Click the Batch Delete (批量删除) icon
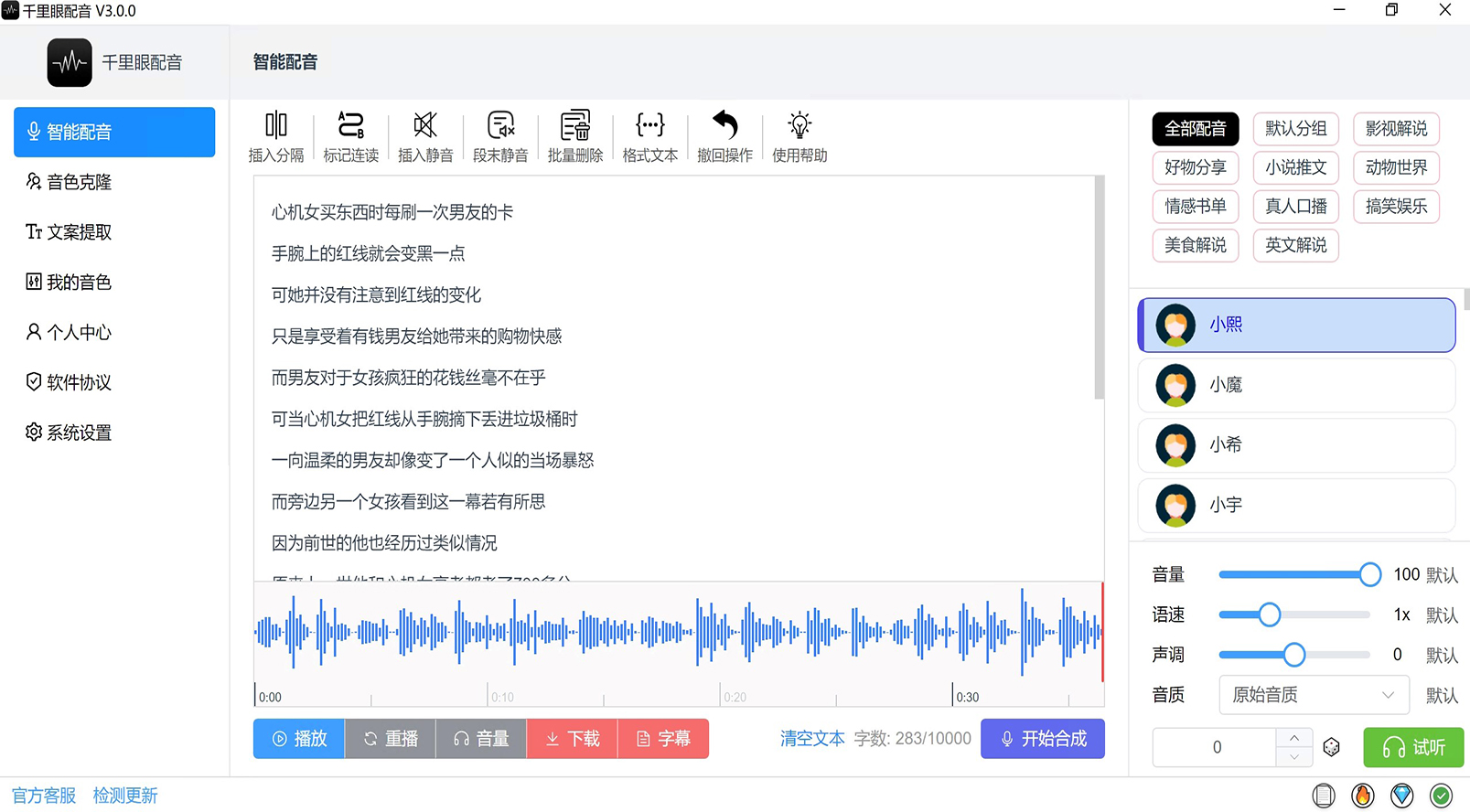This screenshot has width=1470, height=812. [x=575, y=125]
